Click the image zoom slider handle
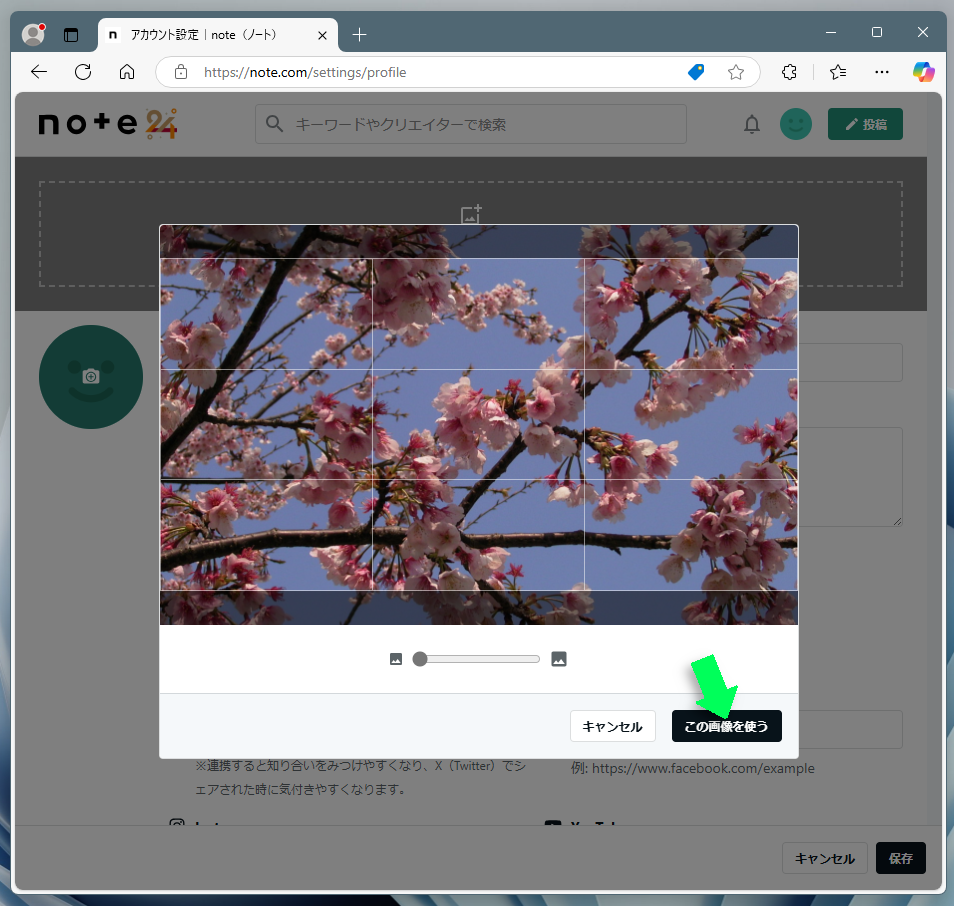The width and height of the screenshot is (954, 906). point(420,659)
